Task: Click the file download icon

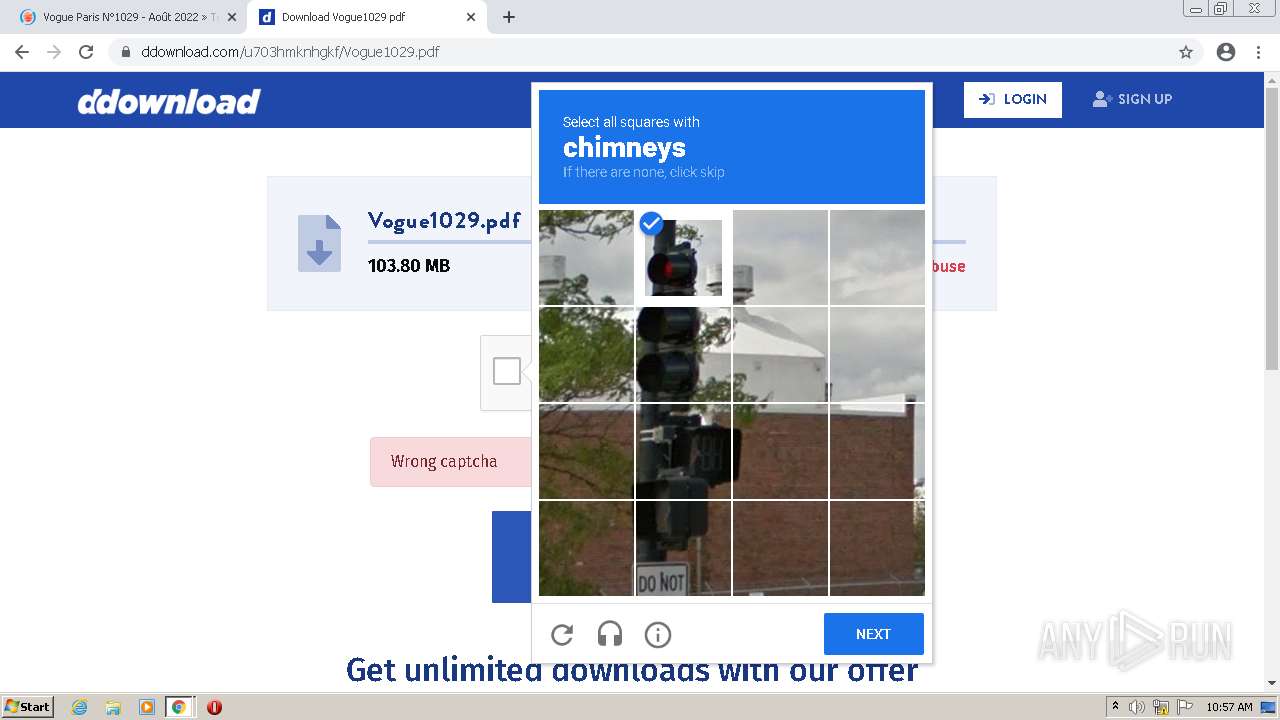Action: 319,243
